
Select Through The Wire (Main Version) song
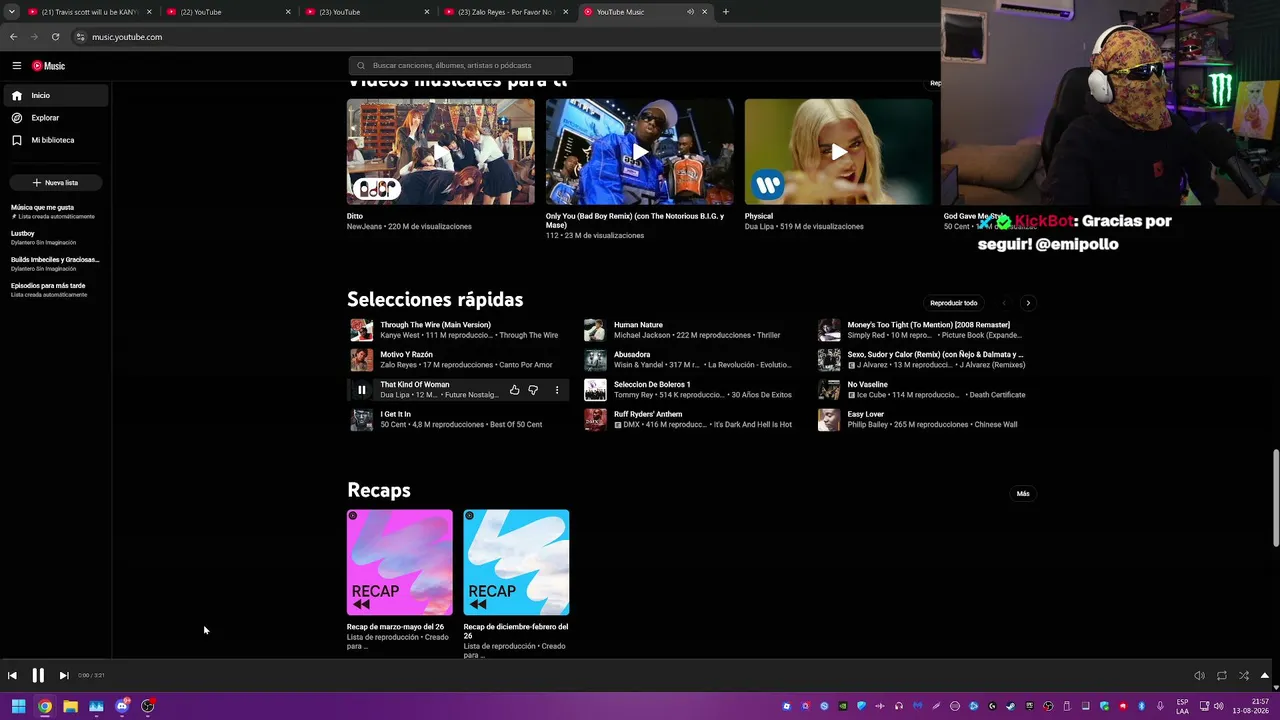(435, 325)
